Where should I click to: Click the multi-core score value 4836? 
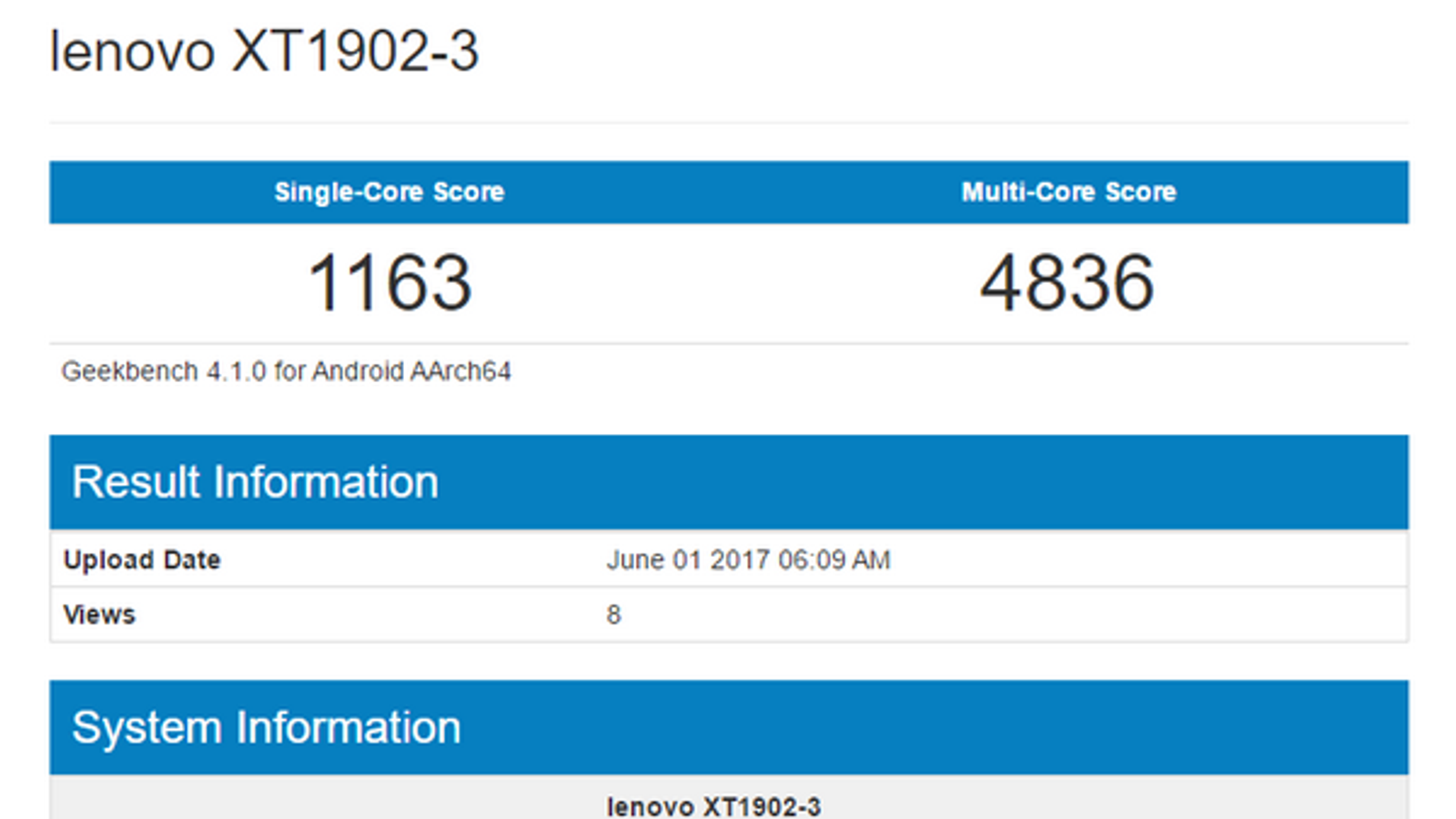coord(1067,282)
